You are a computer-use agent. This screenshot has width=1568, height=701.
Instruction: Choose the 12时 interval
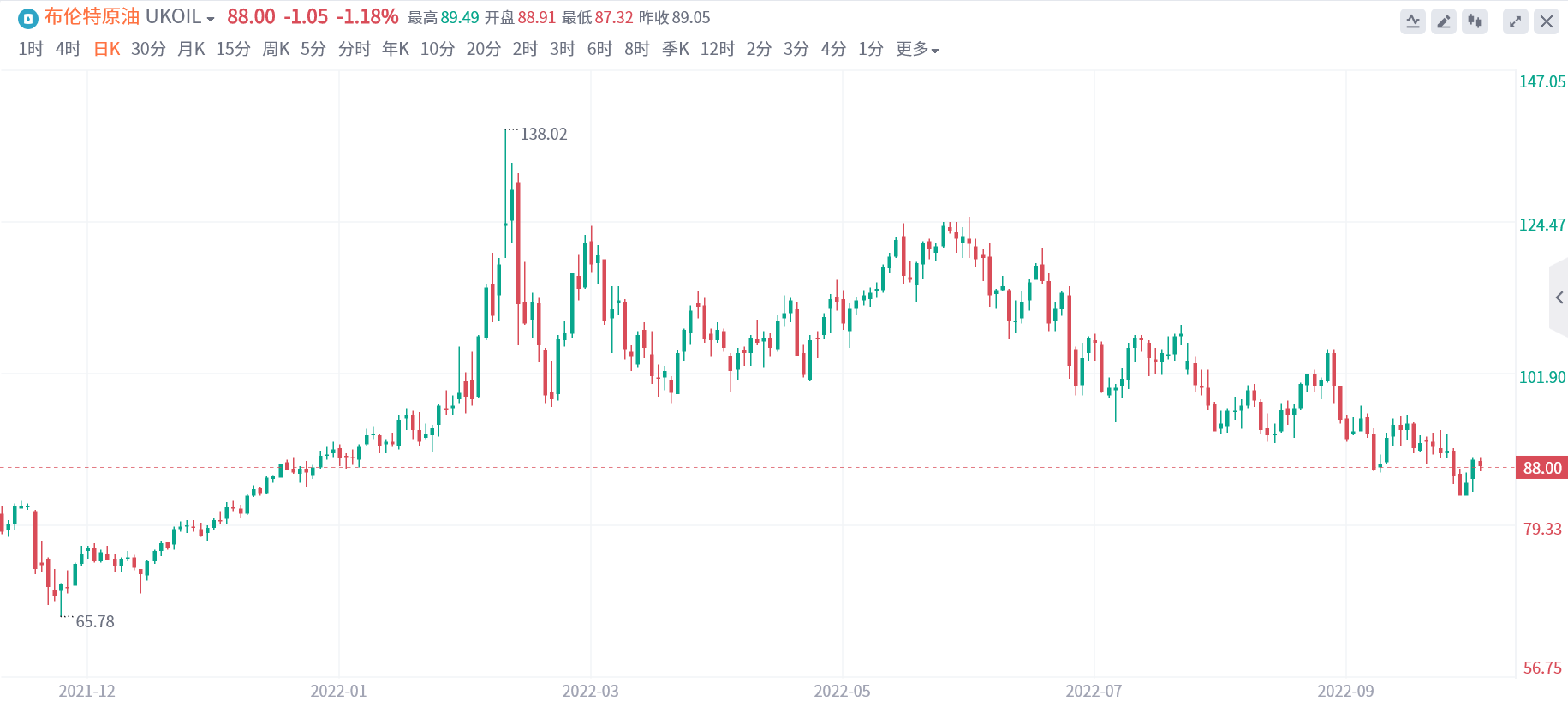(x=718, y=49)
